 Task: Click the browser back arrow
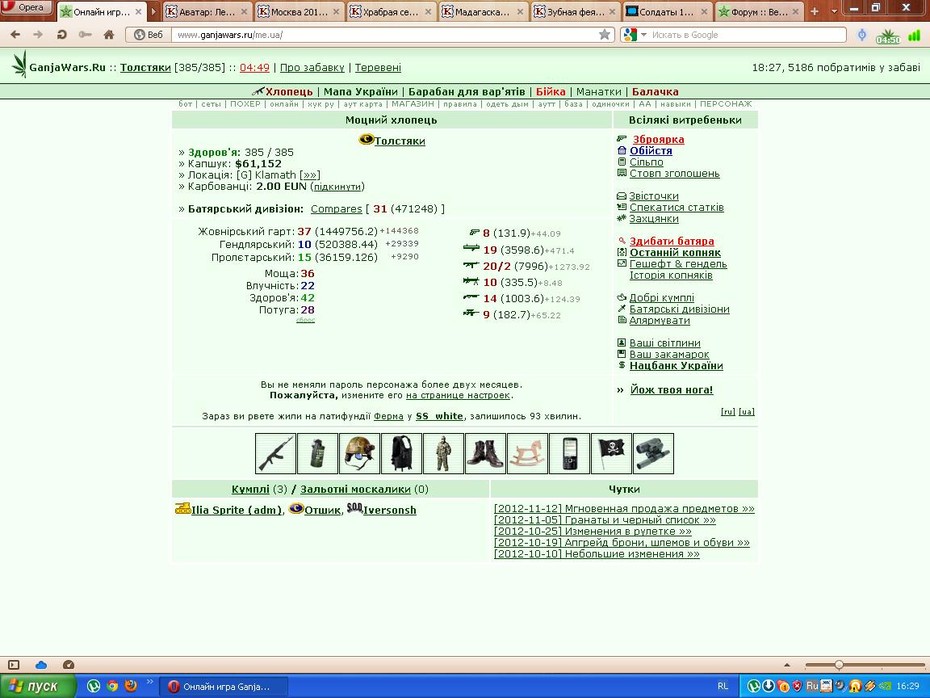click(15, 35)
